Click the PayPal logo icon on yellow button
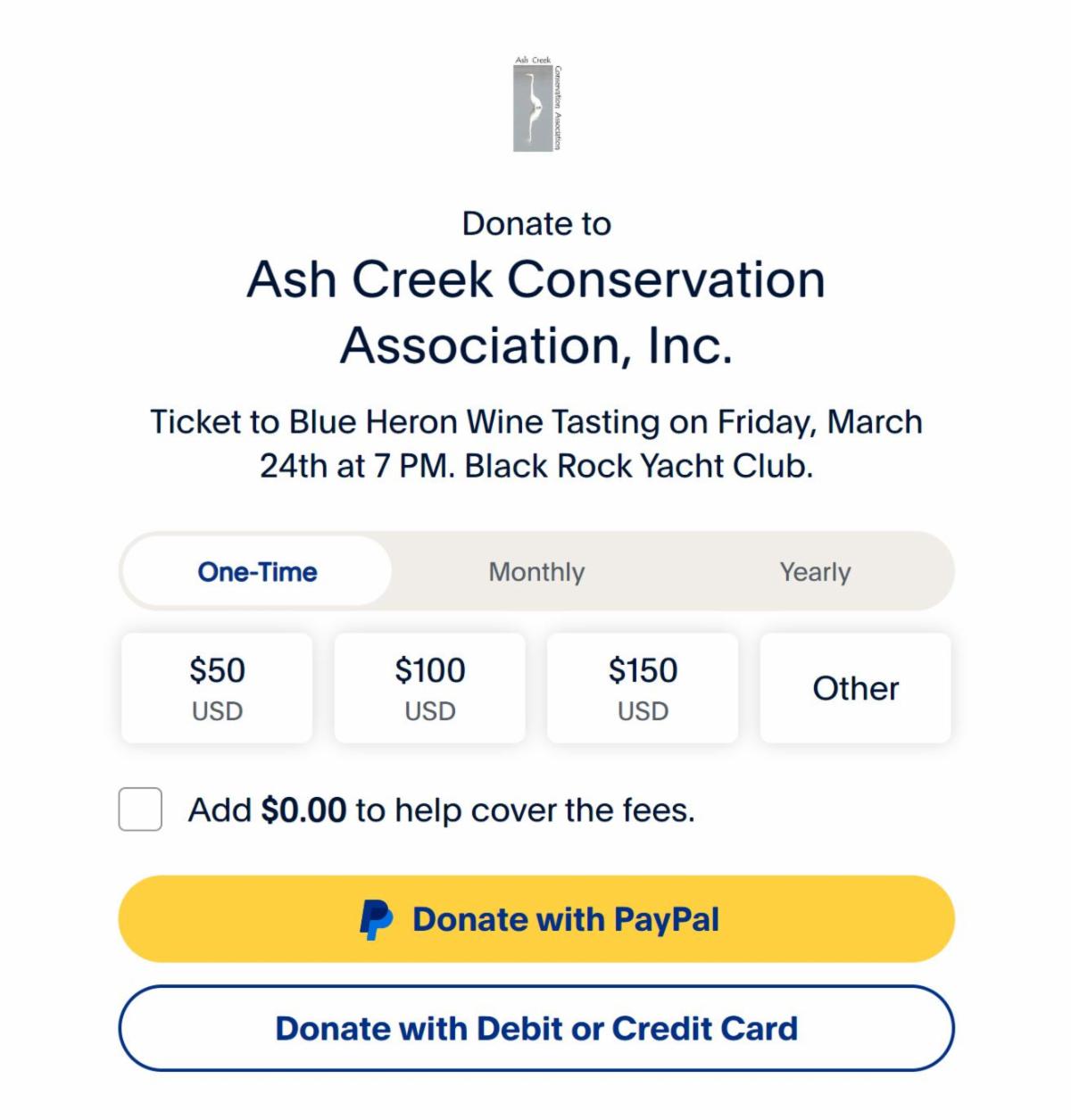1071x1120 pixels. pyautogui.click(x=376, y=919)
